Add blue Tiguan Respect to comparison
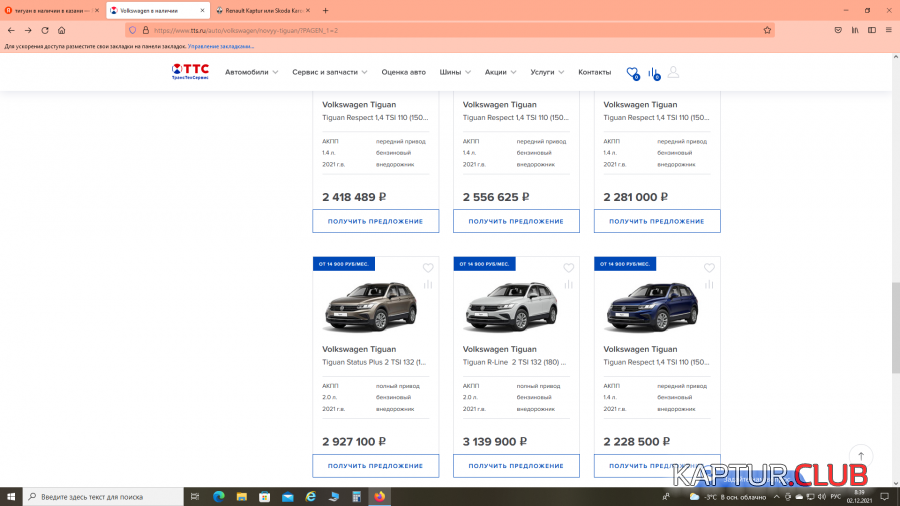Screen dimensions: 900x506 pyautogui.click(x=709, y=285)
